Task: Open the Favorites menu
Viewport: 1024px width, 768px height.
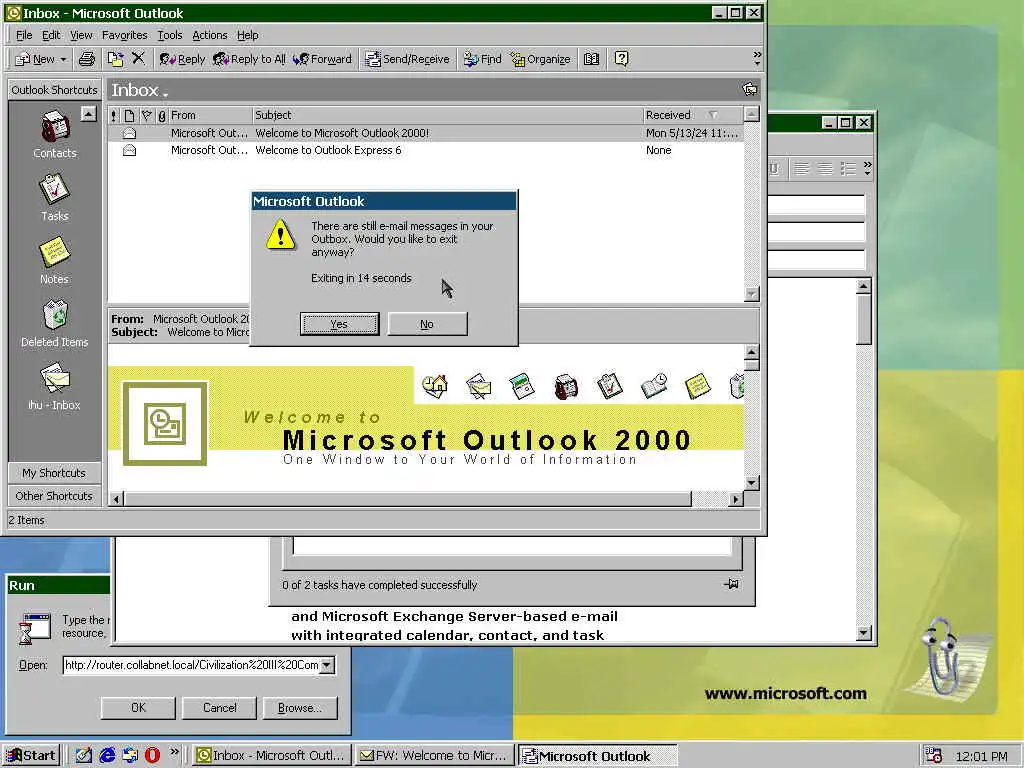Action: pyautogui.click(x=125, y=35)
